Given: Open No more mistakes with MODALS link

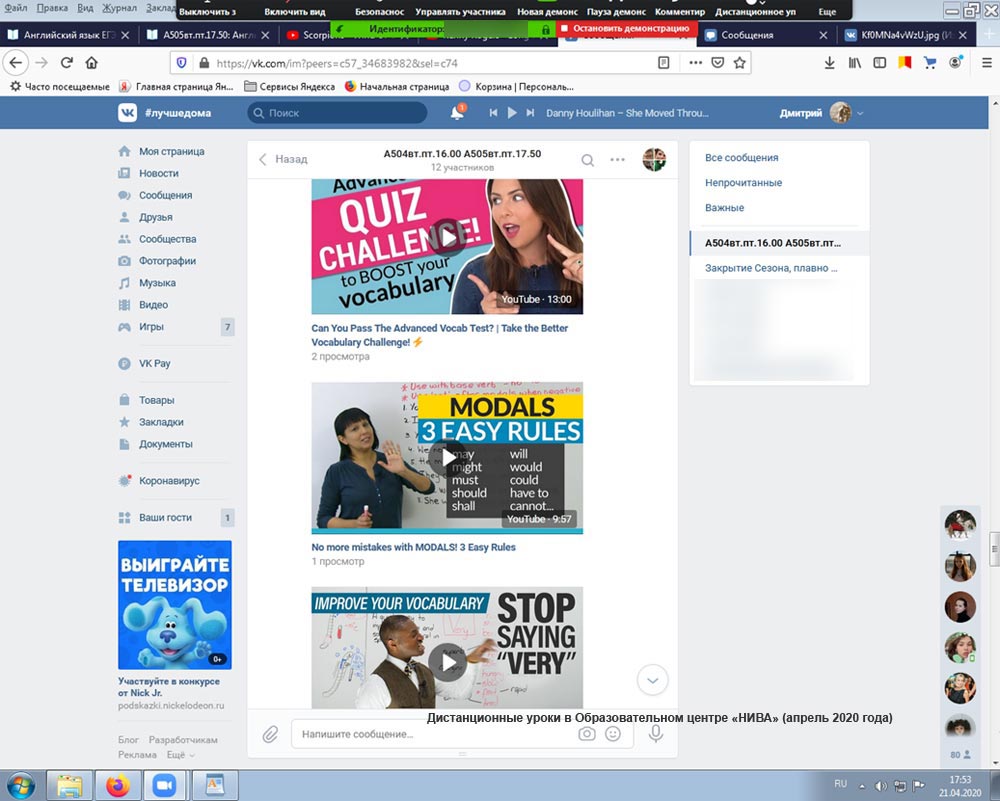Looking at the screenshot, I should [x=413, y=547].
